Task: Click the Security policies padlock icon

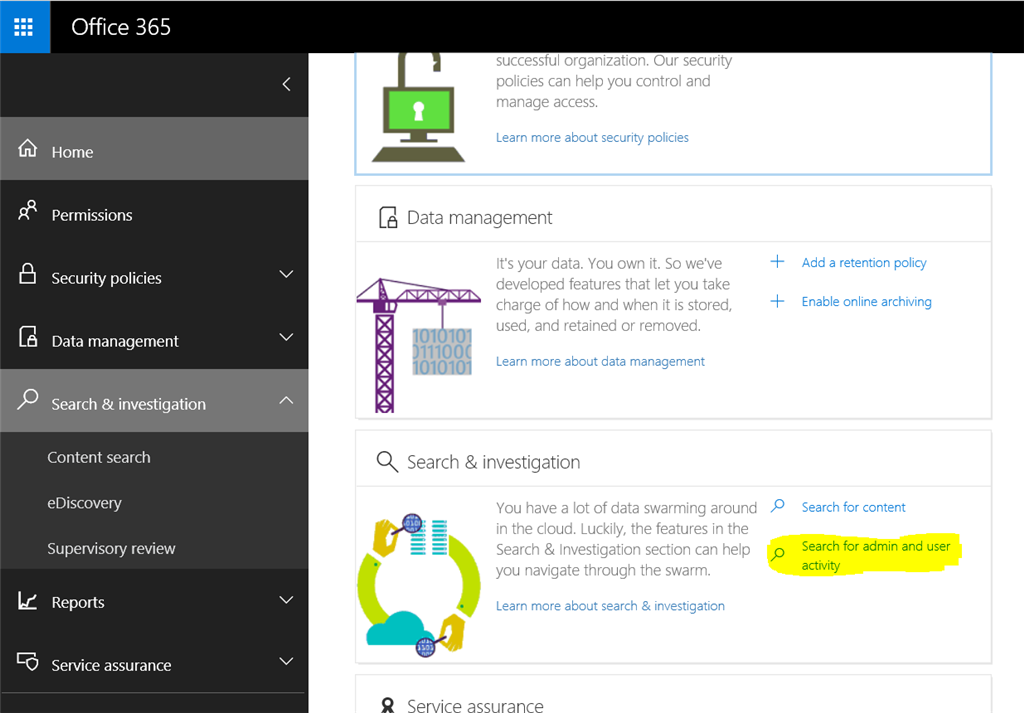Action: [x=27, y=274]
